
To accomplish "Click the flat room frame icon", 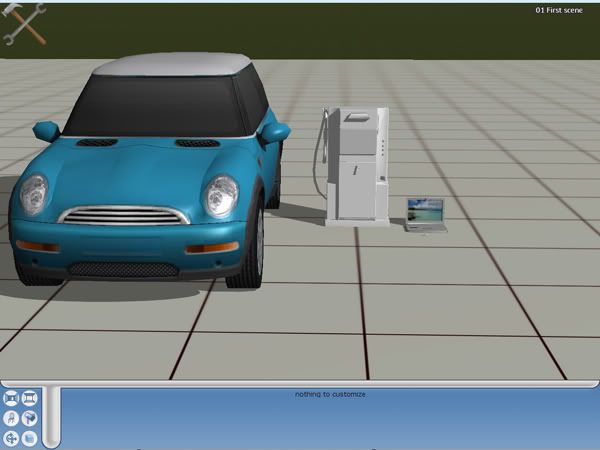I will [29, 398].
